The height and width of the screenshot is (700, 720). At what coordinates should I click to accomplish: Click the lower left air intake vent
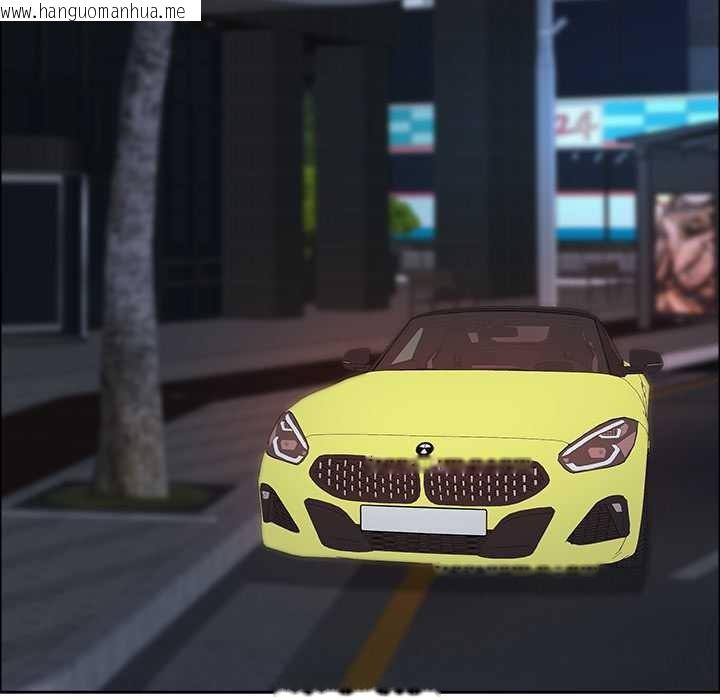(x=277, y=508)
